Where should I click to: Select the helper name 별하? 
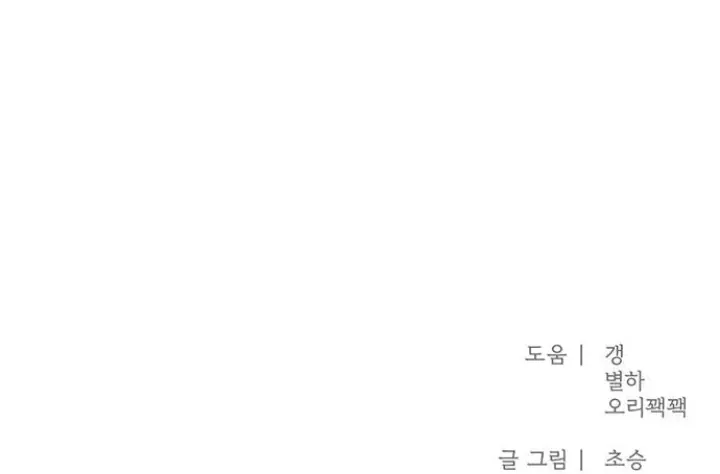click(x=624, y=381)
